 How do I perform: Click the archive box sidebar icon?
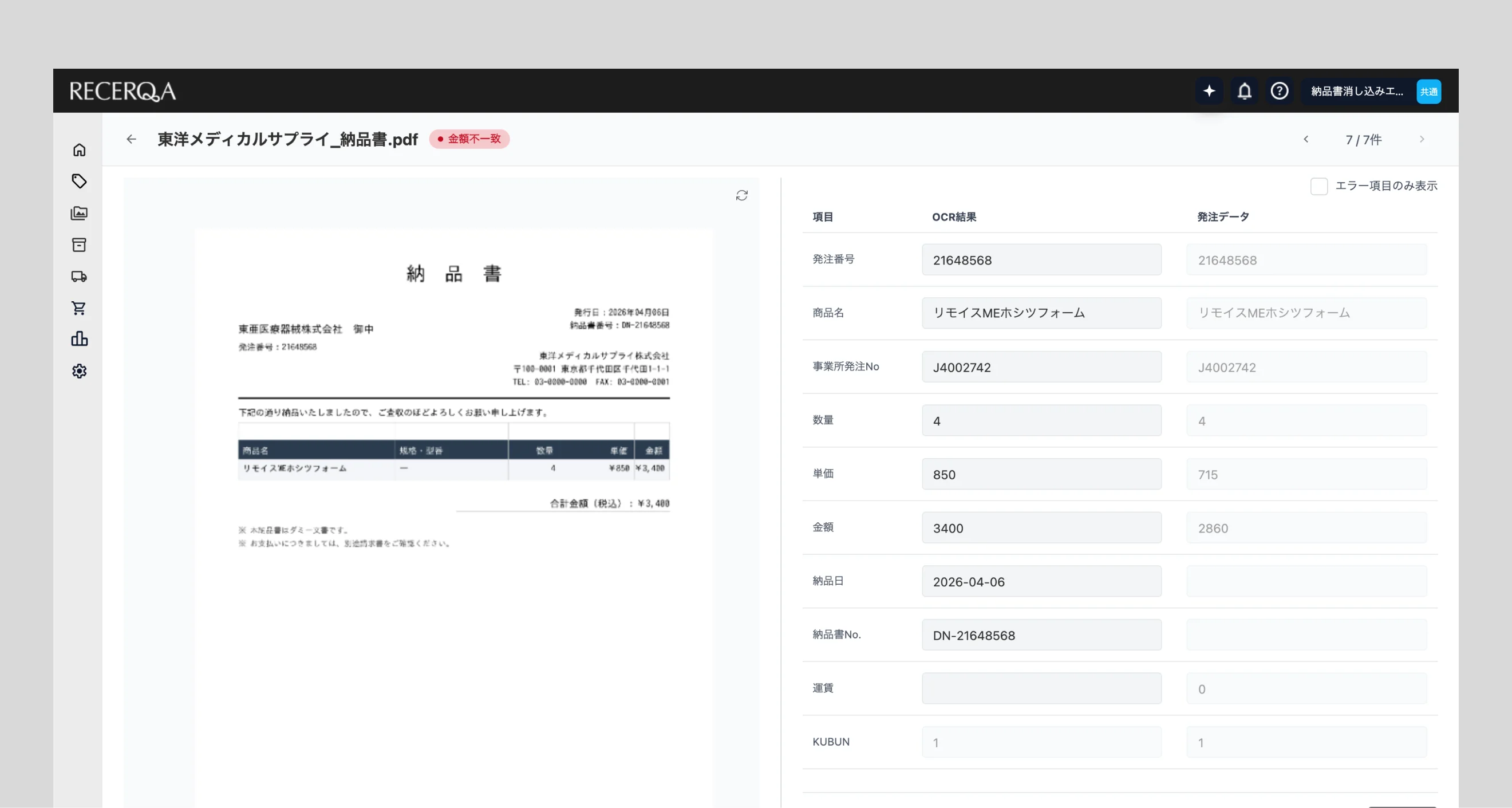pyautogui.click(x=79, y=245)
